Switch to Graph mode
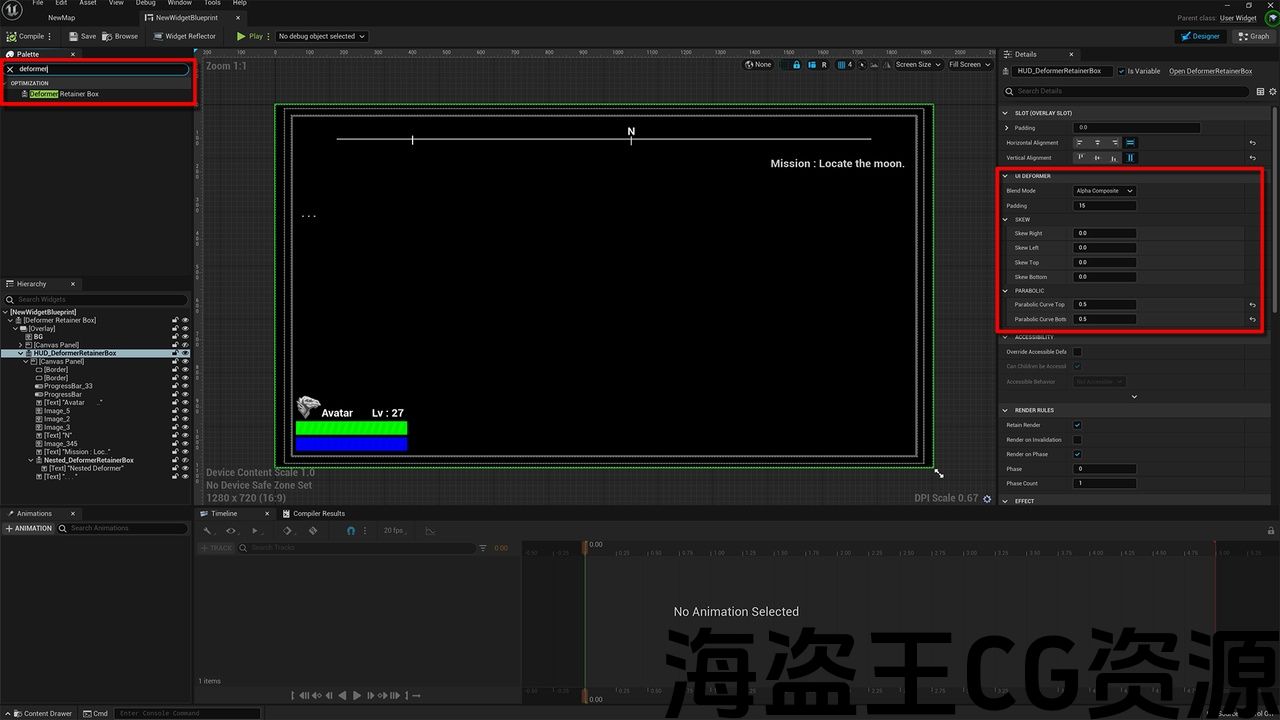This screenshot has width=1280, height=720. [x=1254, y=36]
